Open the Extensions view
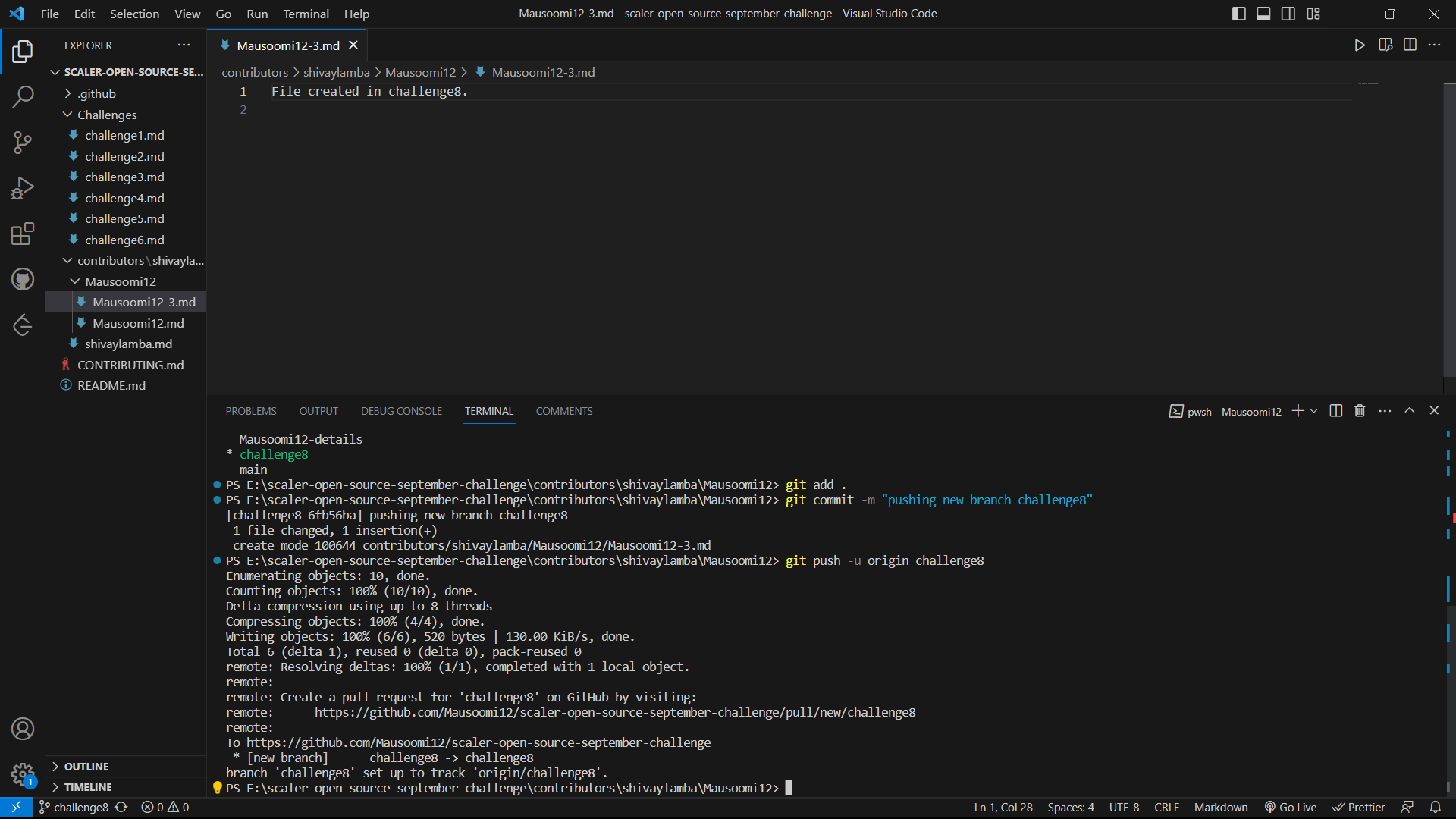The width and height of the screenshot is (1456, 819). coord(23,234)
